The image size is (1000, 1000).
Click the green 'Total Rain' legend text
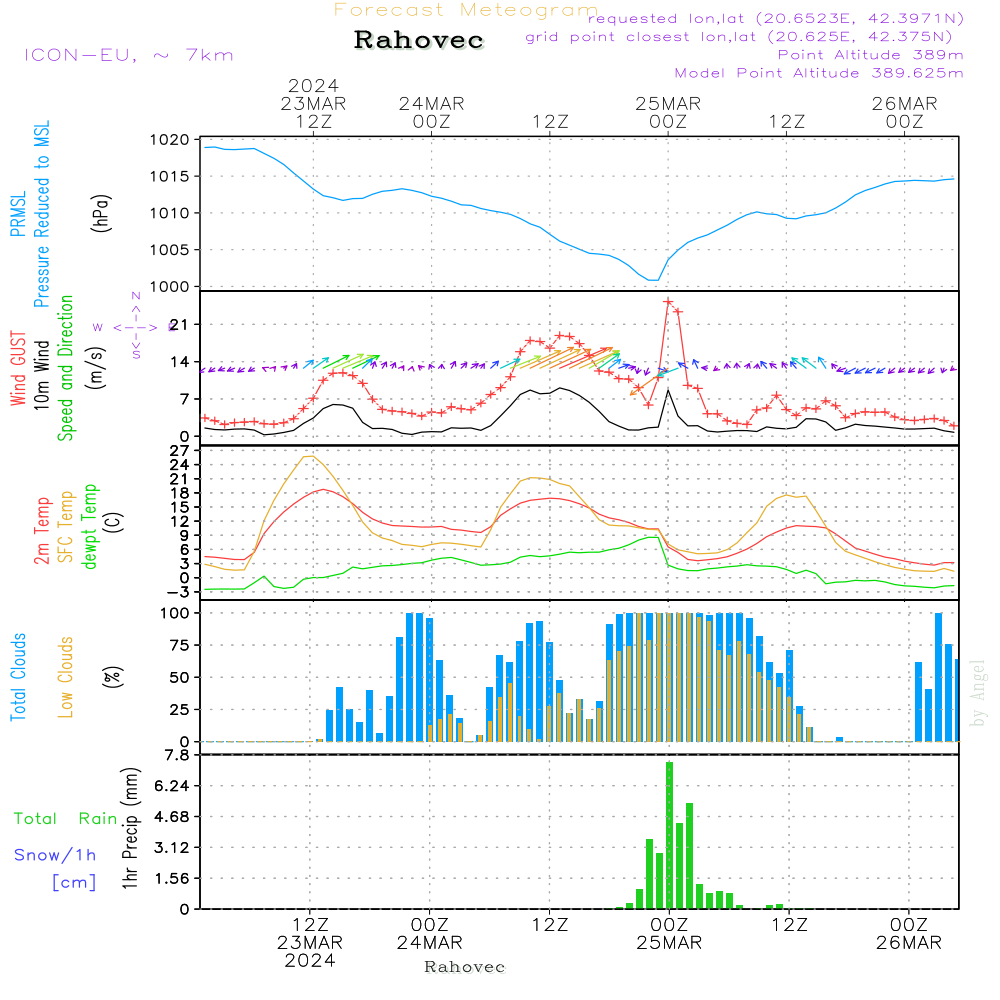point(66,818)
